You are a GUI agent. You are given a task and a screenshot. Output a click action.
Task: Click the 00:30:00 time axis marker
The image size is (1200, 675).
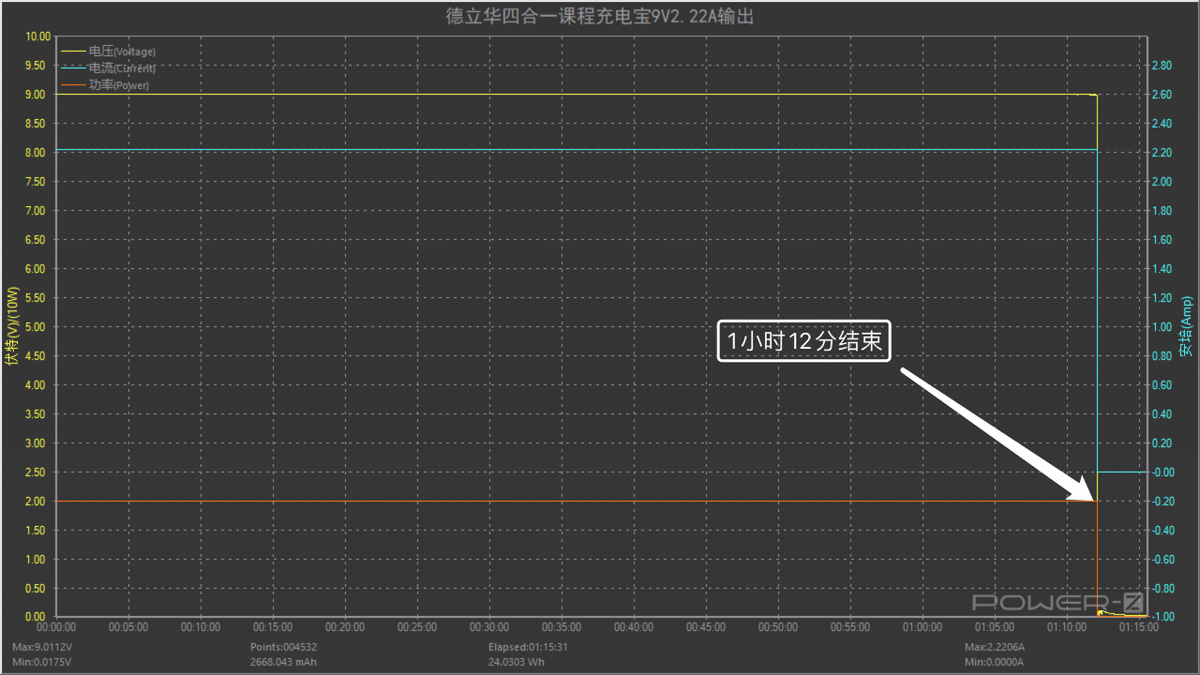[489, 628]
